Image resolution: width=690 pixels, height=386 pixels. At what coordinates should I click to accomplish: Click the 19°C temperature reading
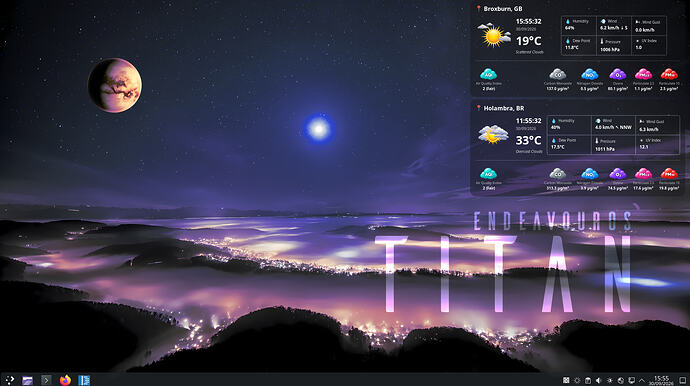coord(529,41)
